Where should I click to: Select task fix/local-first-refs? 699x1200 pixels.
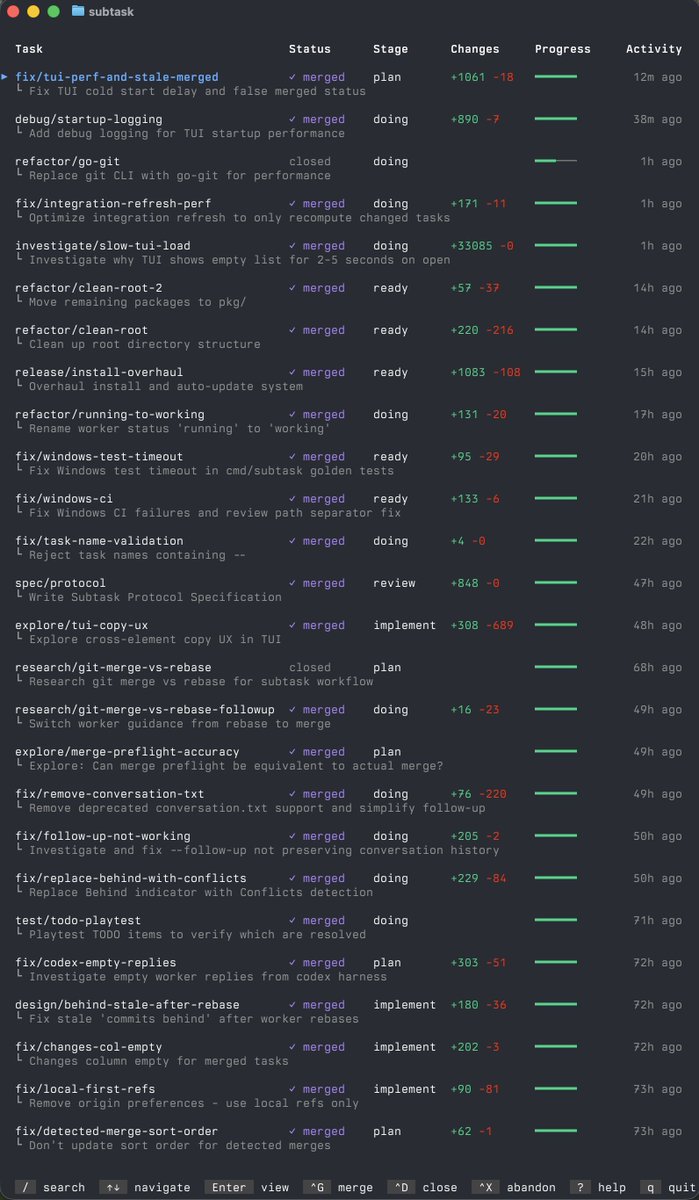pyautogui.click(x=85, y=1089)
